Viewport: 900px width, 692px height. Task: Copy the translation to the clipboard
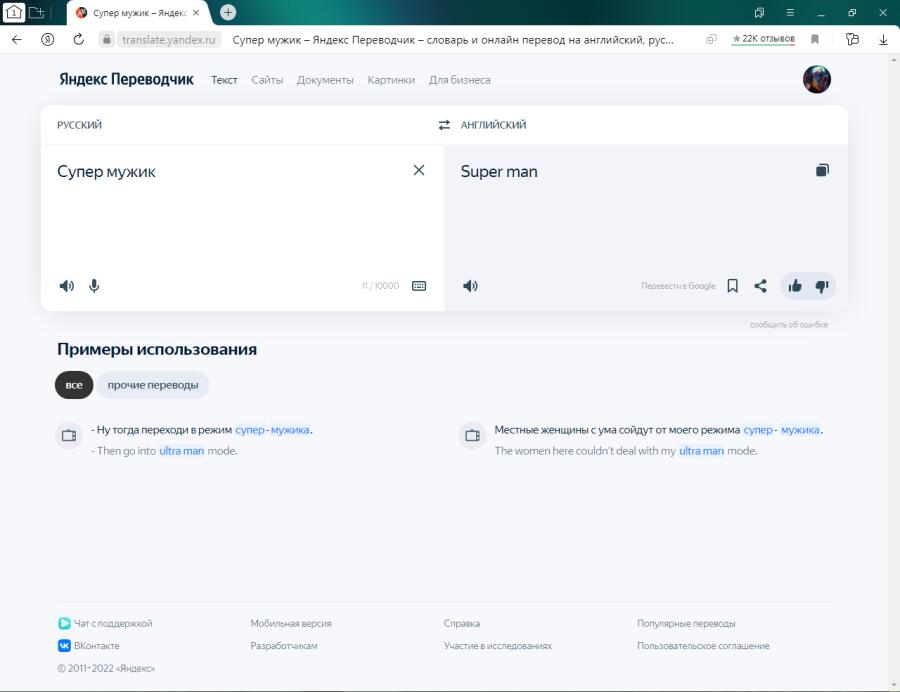823,170
